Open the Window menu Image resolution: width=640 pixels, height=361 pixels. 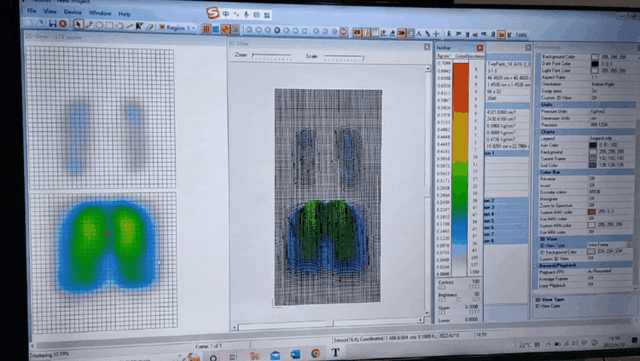tap(100, 13)
